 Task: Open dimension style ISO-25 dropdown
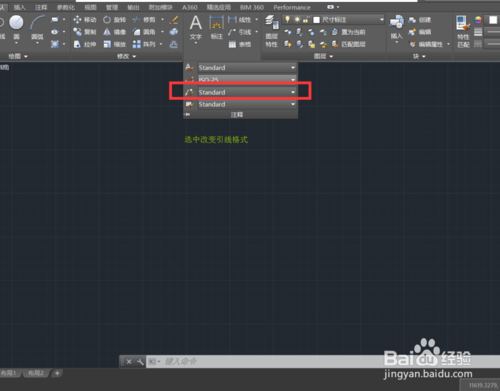point(247,79)
